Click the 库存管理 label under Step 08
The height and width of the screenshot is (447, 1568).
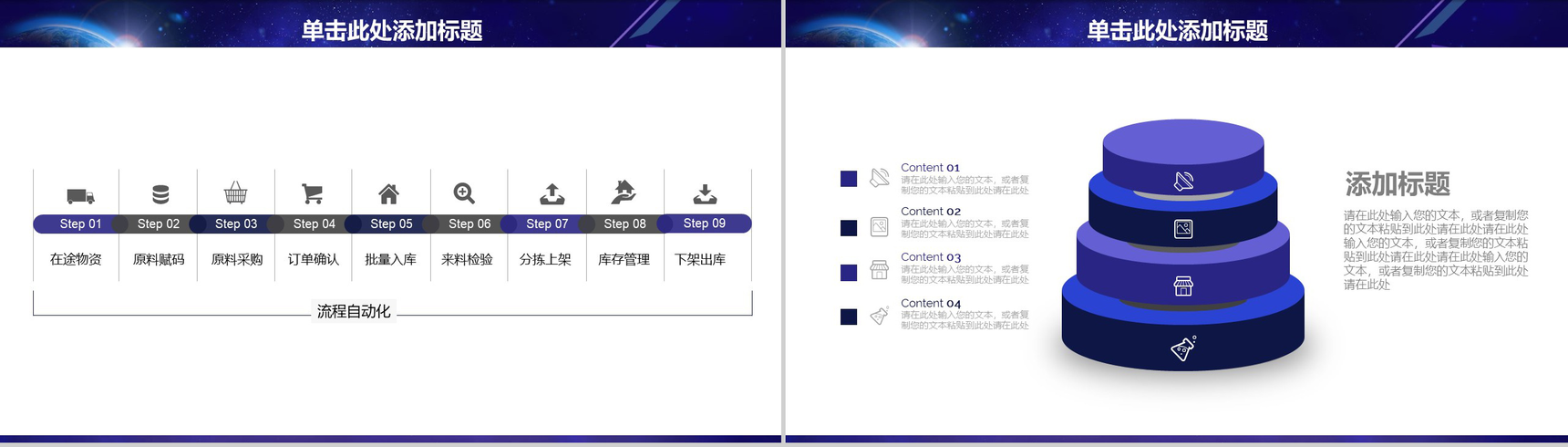(624, 260)
